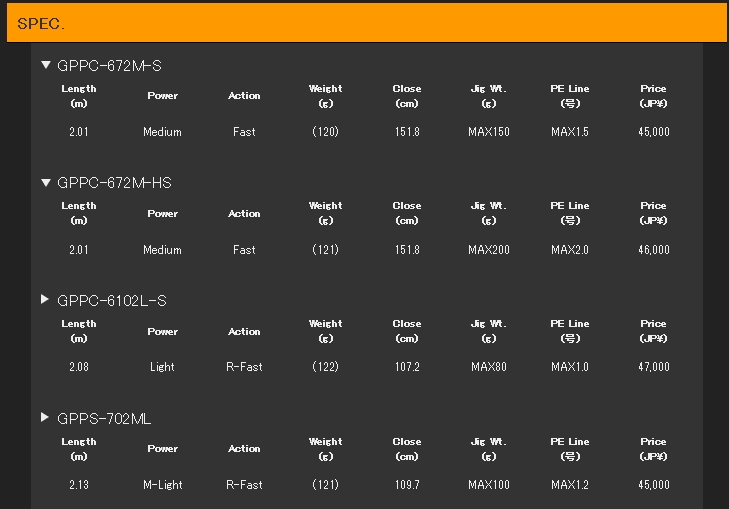Screen dimensions: 729x509
Task: Select the GPPS-702ML model title
Action: tap(104, 419)
